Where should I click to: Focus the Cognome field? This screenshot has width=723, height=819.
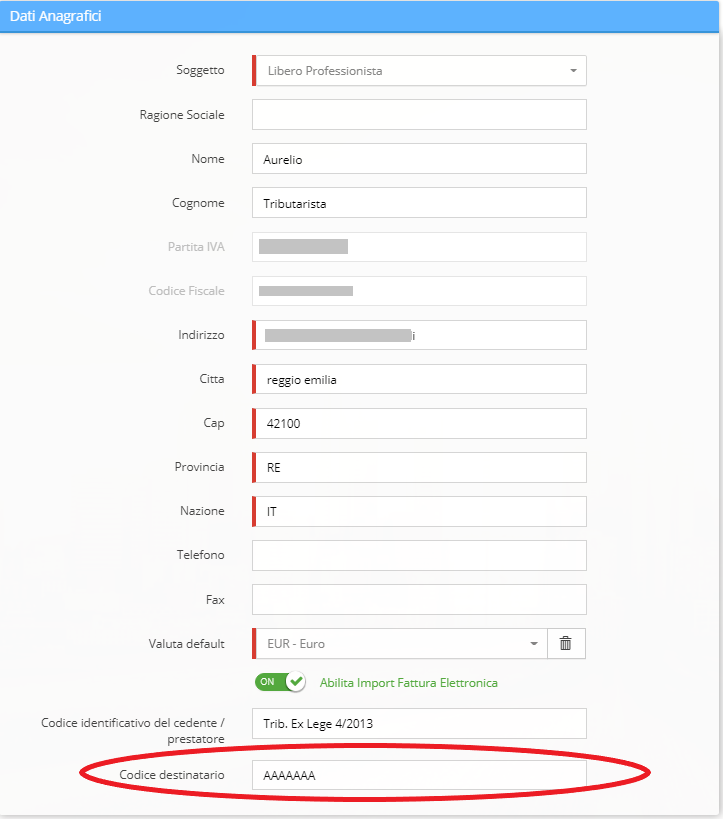click(419, 203)
